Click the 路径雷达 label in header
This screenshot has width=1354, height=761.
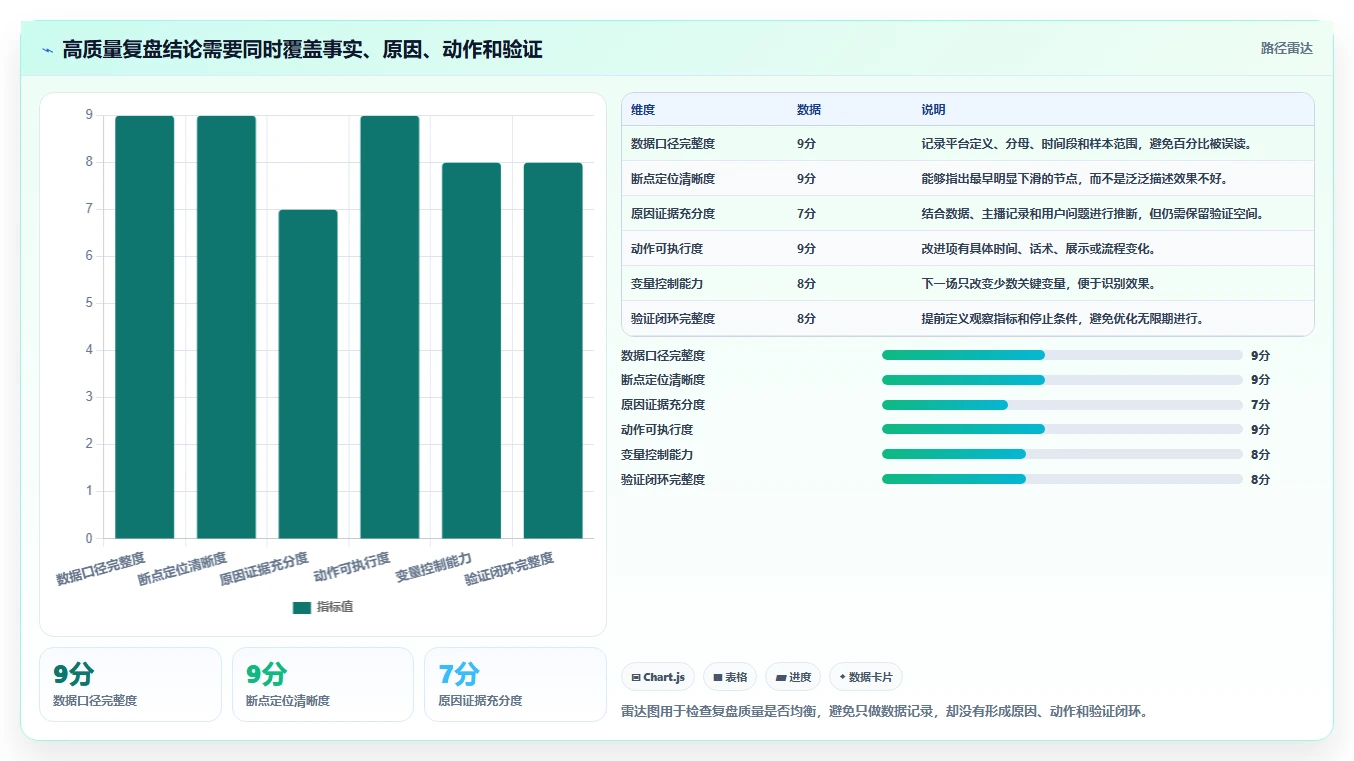tap(1286, 48)
